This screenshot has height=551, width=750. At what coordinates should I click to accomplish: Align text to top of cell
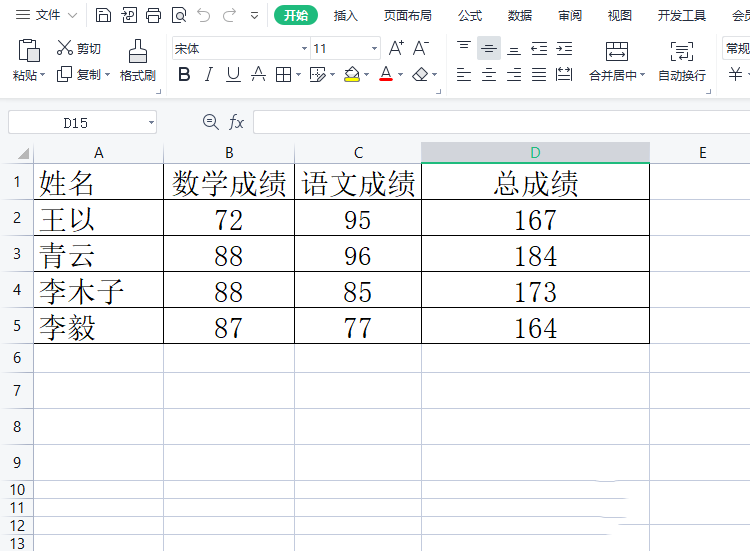463,48
